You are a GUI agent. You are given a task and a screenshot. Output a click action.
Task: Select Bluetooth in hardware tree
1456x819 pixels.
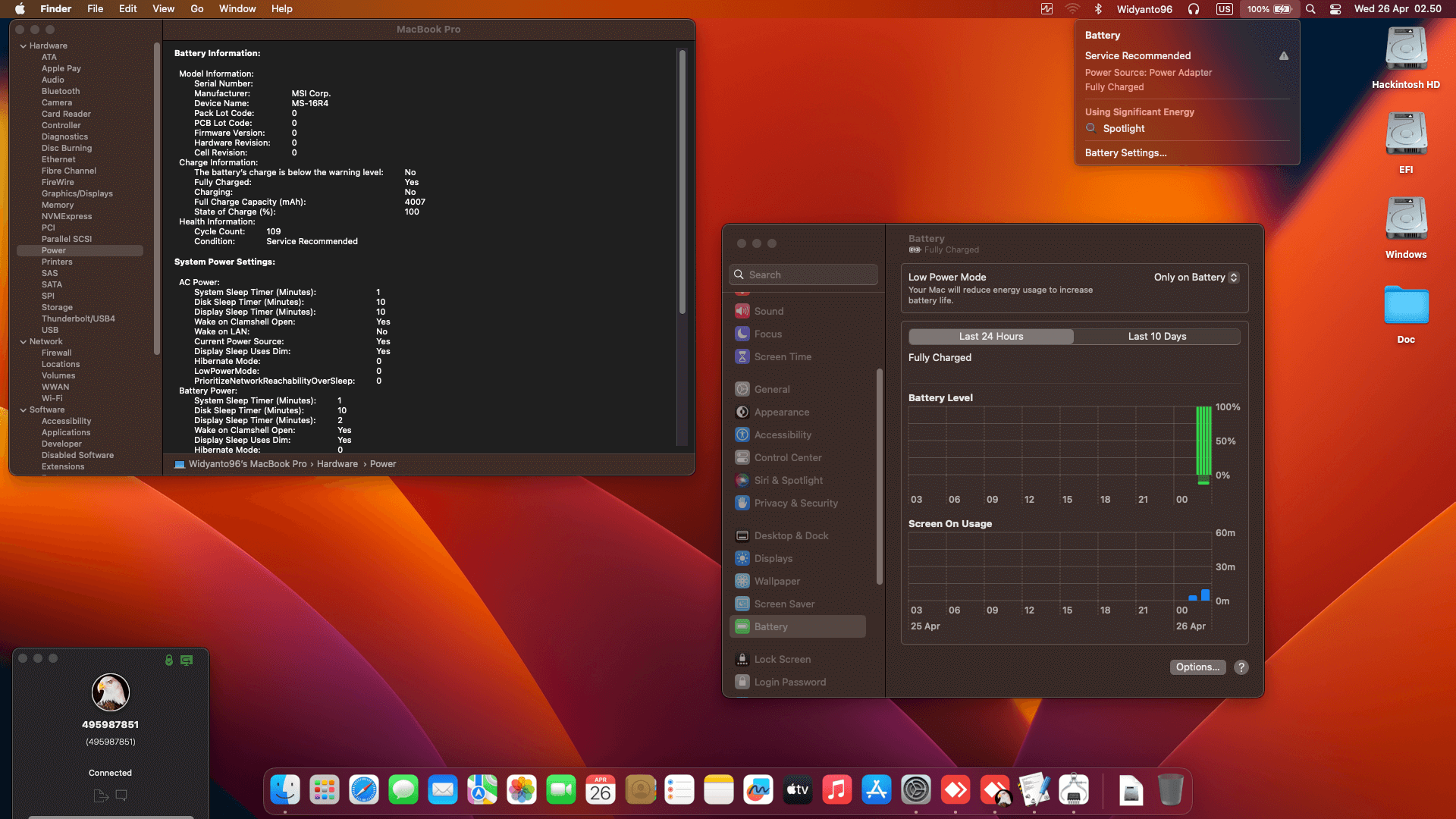pos(61,92)
